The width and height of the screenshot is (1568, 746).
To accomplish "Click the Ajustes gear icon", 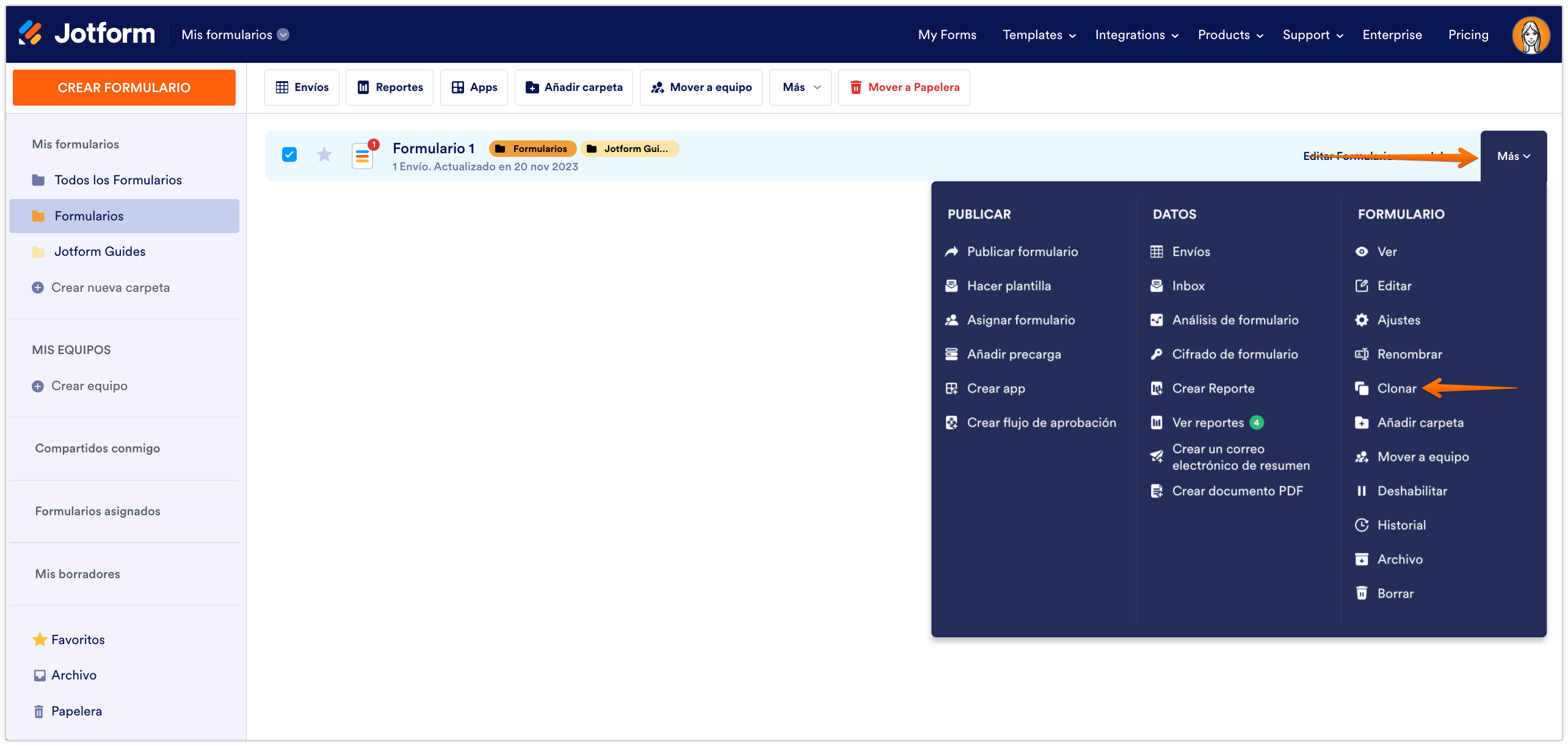I will 1362,320.
